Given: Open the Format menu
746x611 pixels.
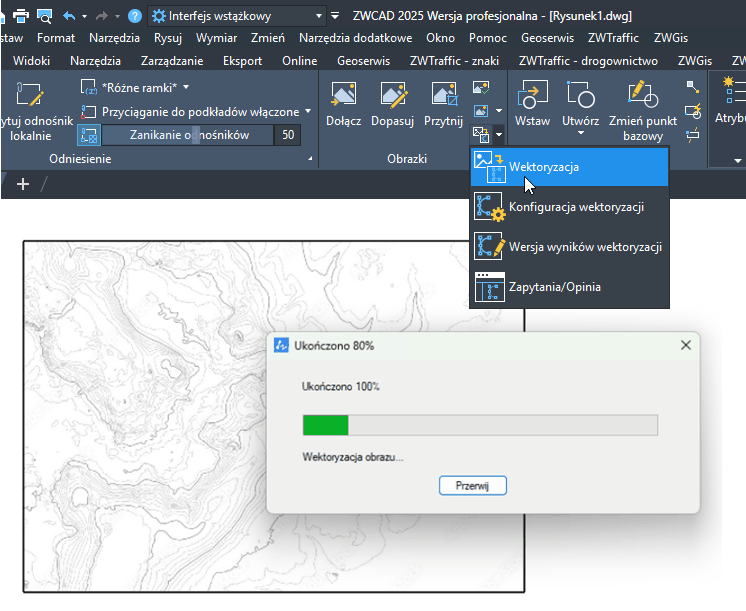Looking at the screenshot, I should [x=56, y=38].
